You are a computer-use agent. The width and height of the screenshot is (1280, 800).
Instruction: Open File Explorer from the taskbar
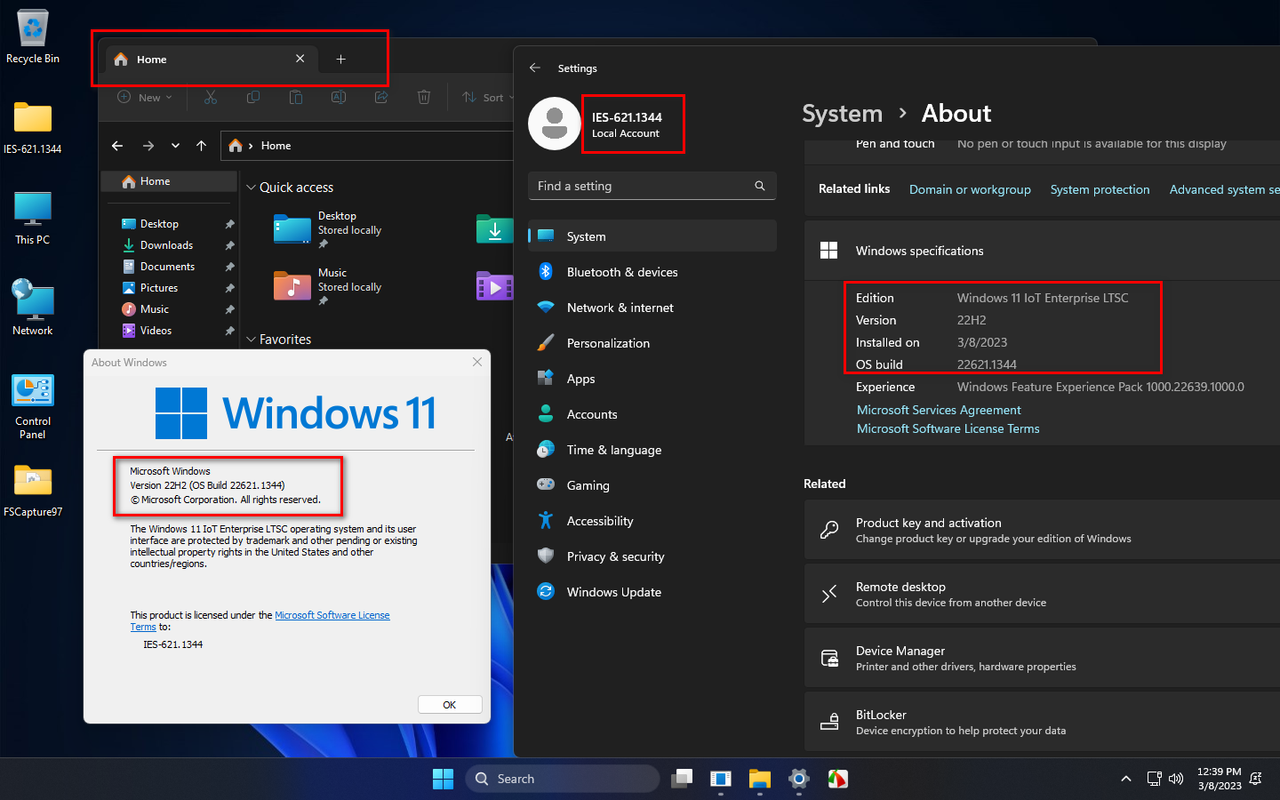[760, 778]
